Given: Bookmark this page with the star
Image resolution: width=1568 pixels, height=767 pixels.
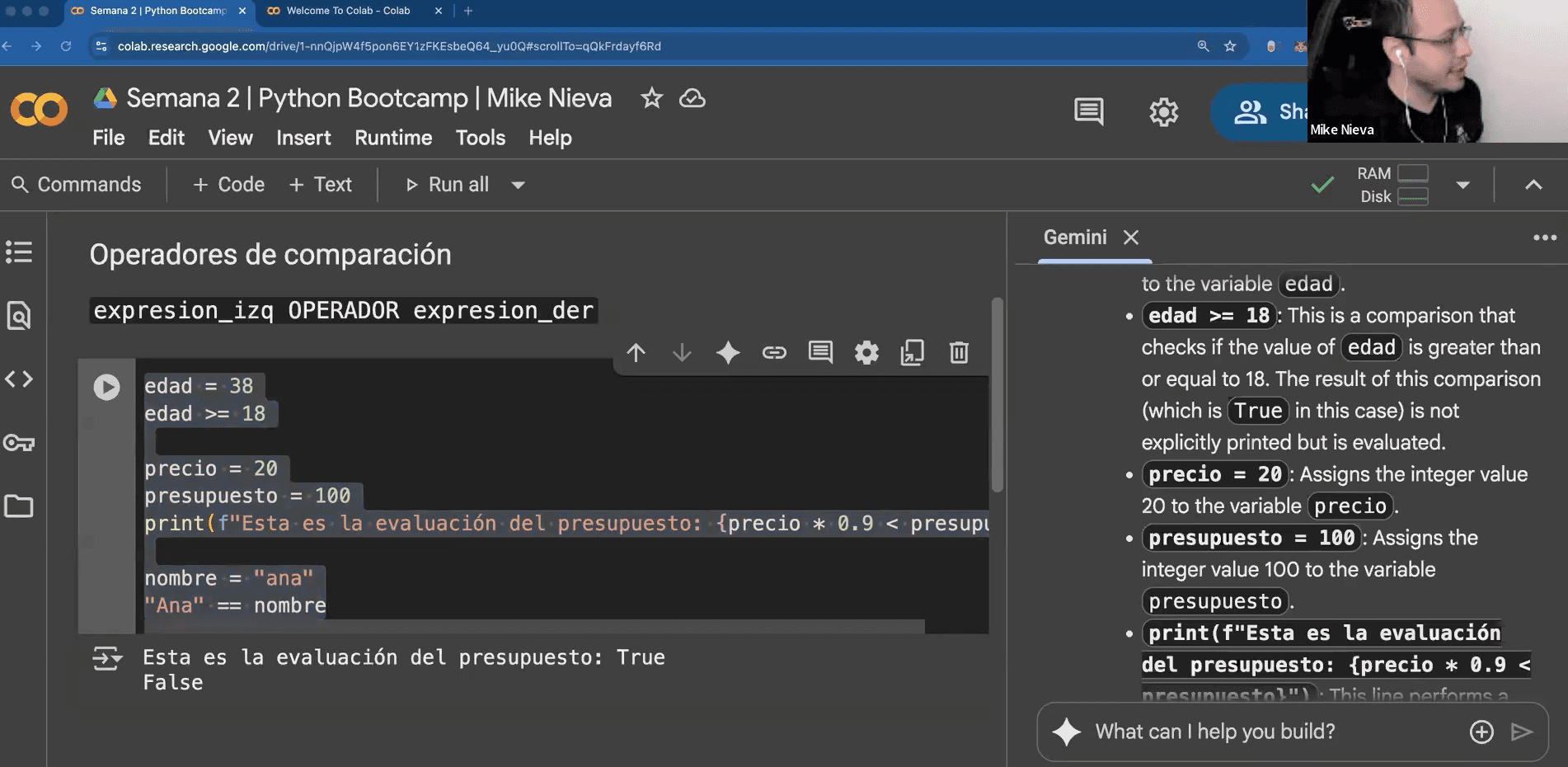Looking at the screenshot, I should coord(1230,46).
